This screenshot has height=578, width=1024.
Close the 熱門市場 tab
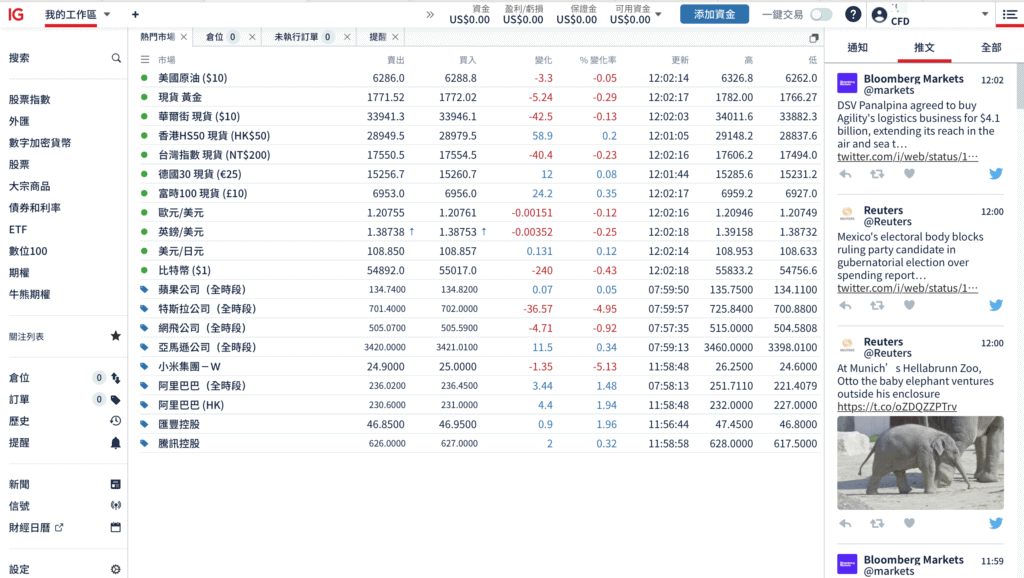(184, 37)
